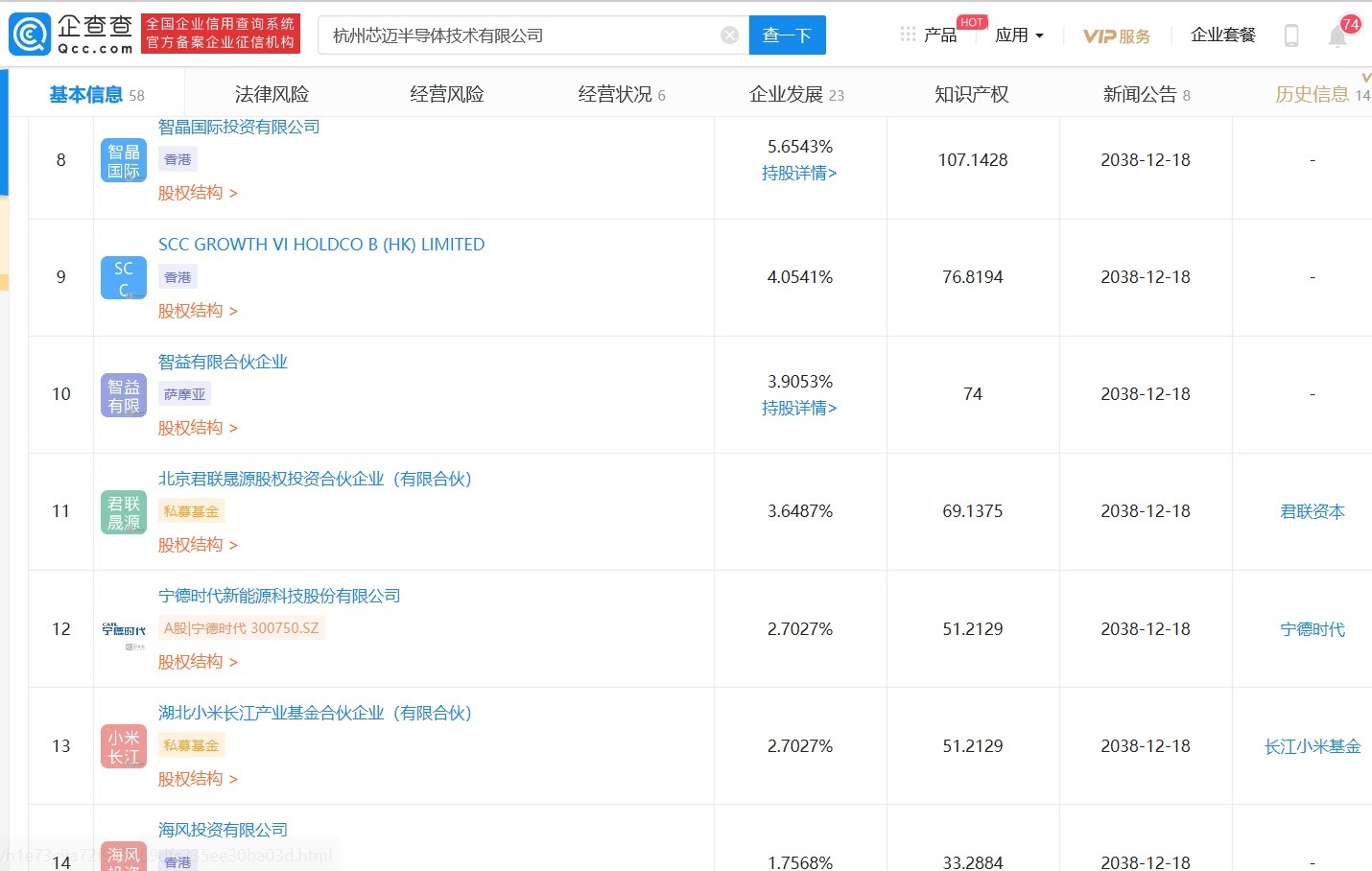
Task: Click the 宁德时代 company logo
Action: [124, 629]
